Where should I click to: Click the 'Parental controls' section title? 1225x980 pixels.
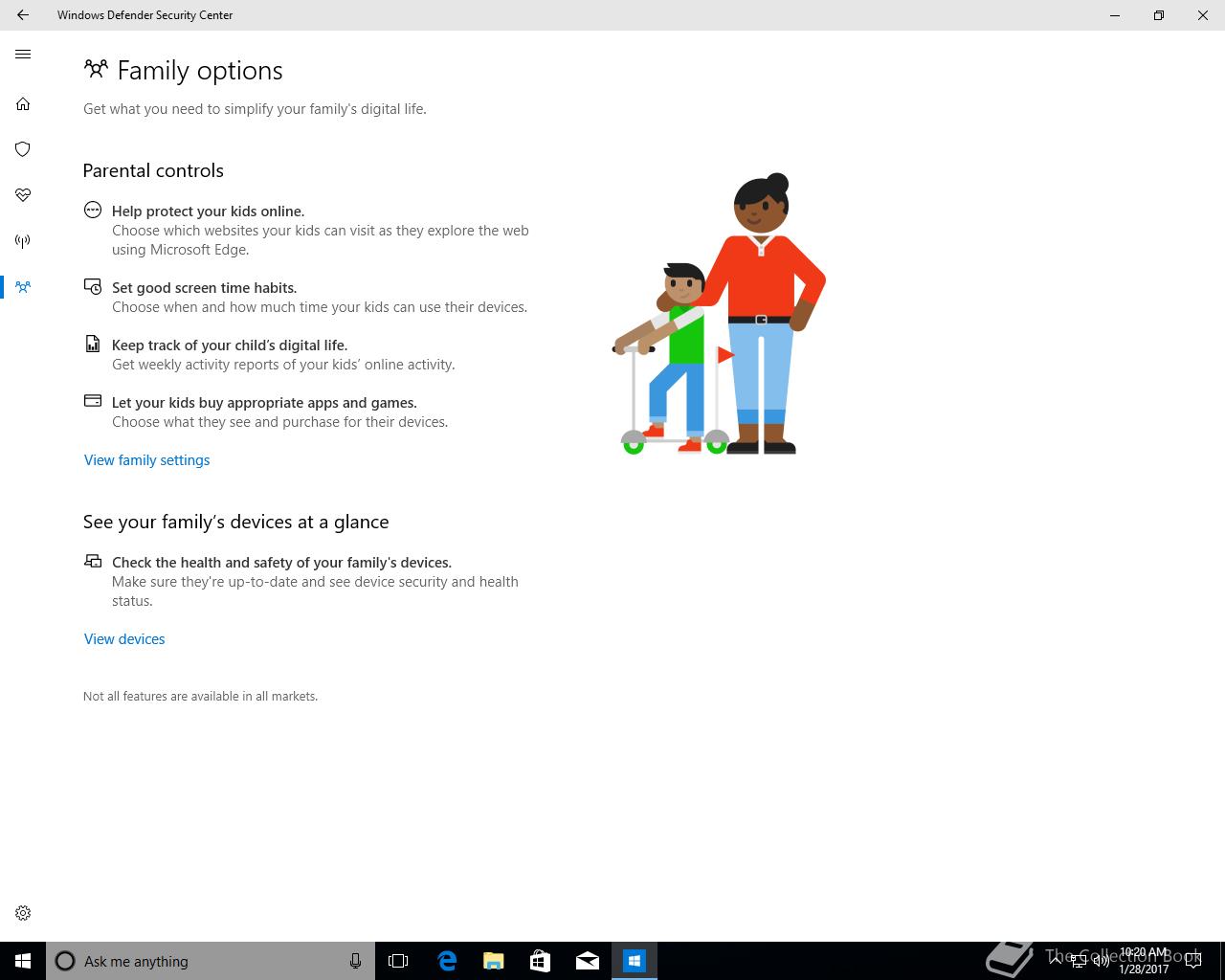coord(153,170)
